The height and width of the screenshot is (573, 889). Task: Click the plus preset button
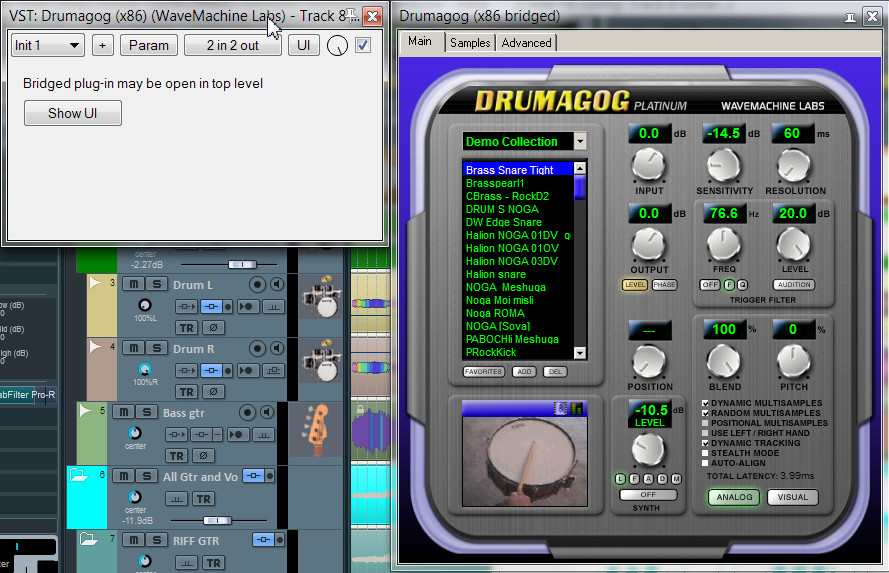pyautogui.click(x=102, y=45)
